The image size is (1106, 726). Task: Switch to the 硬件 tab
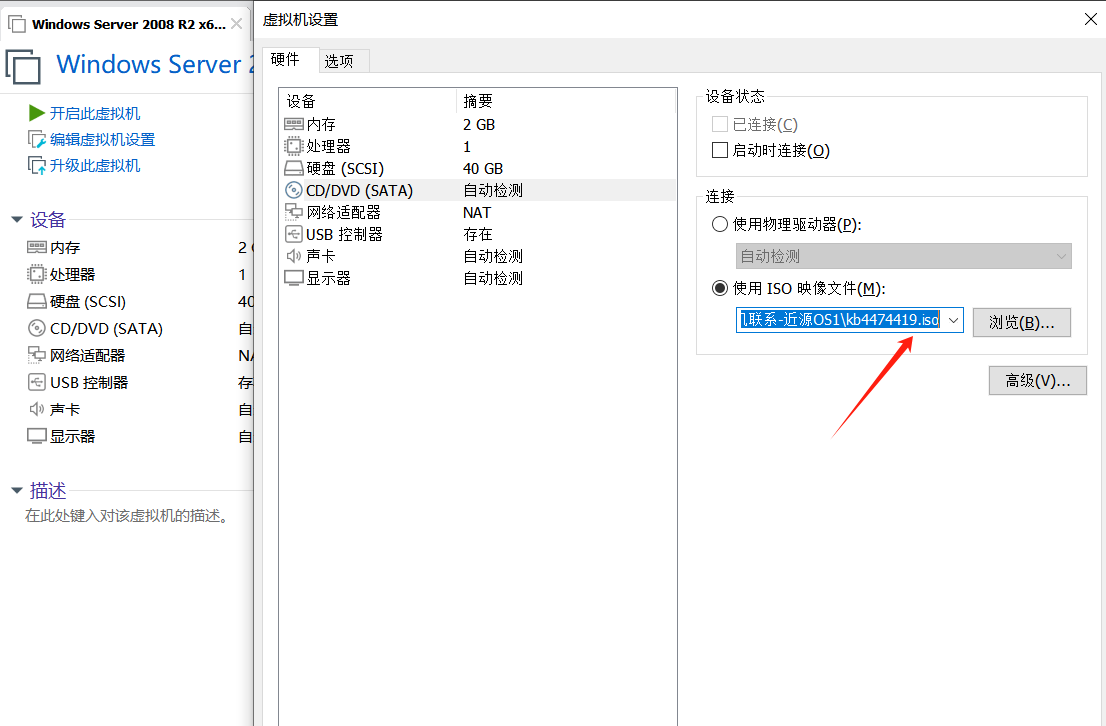(291, 59)
